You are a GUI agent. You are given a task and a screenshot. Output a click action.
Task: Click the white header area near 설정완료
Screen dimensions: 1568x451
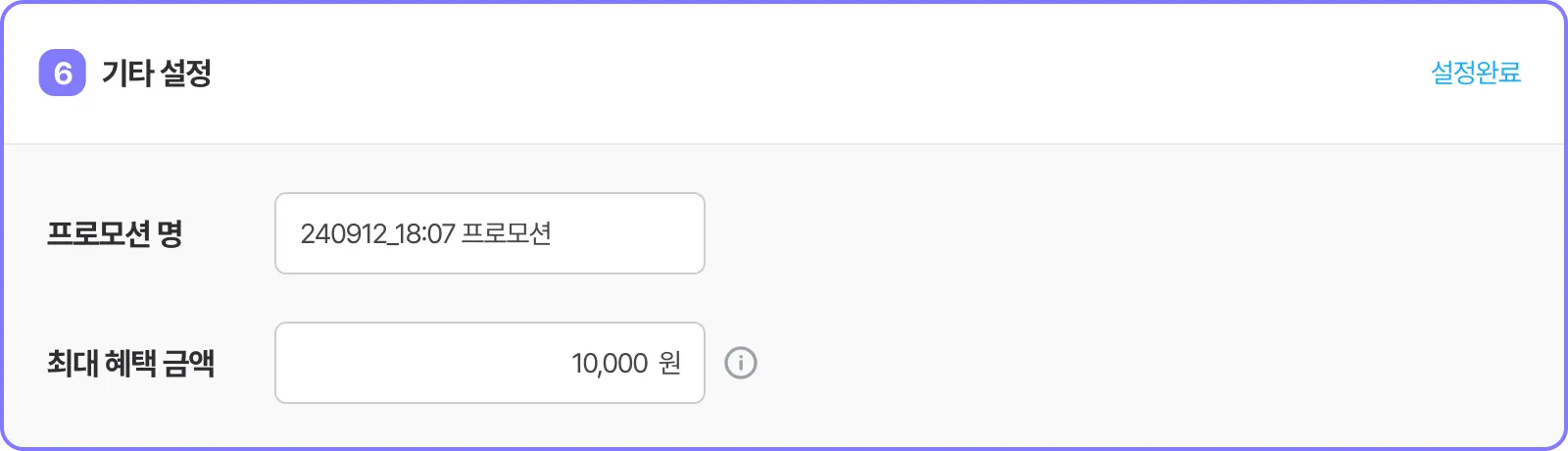(1274, 73)
